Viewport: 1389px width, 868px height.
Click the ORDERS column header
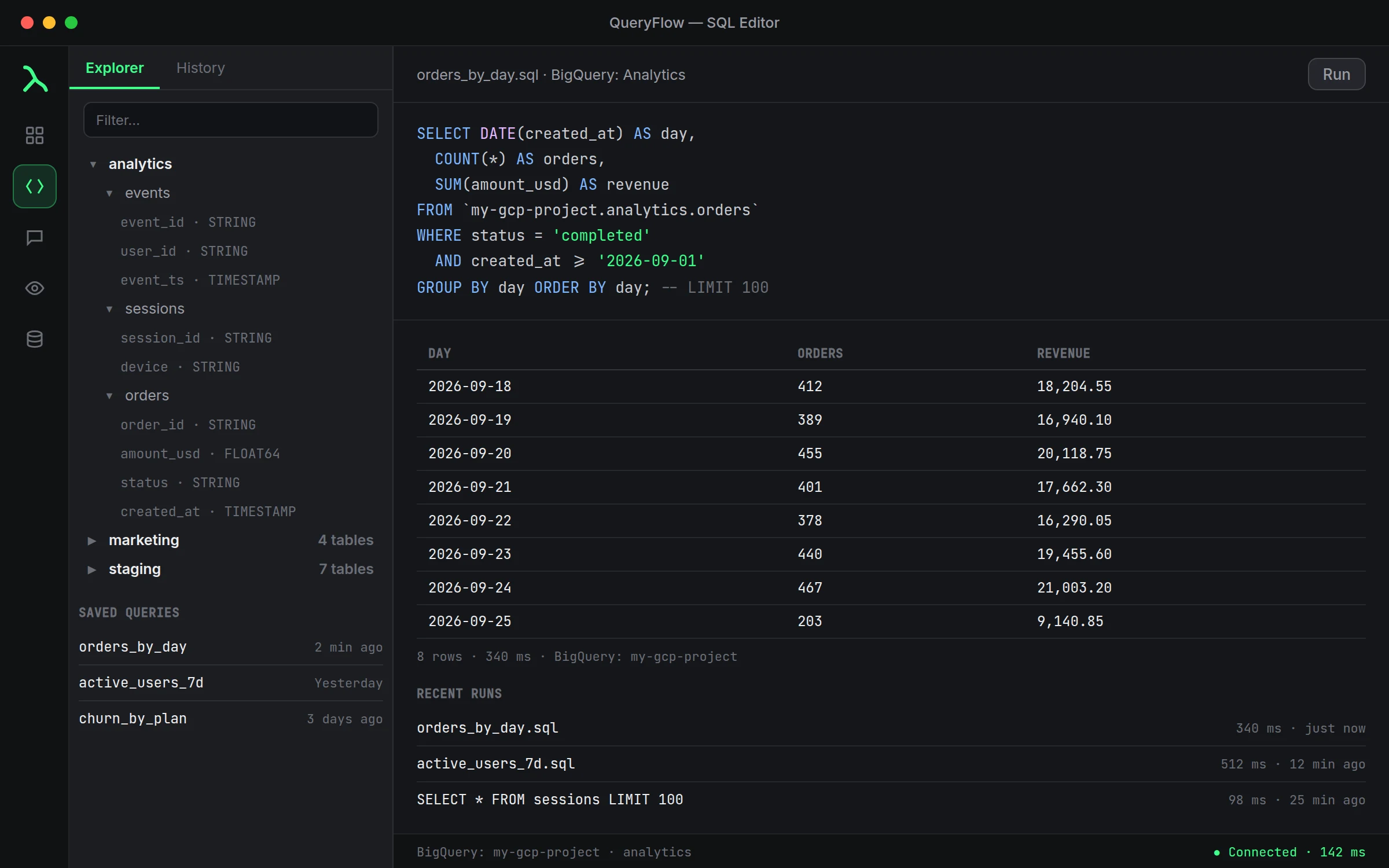pos(820,354)
